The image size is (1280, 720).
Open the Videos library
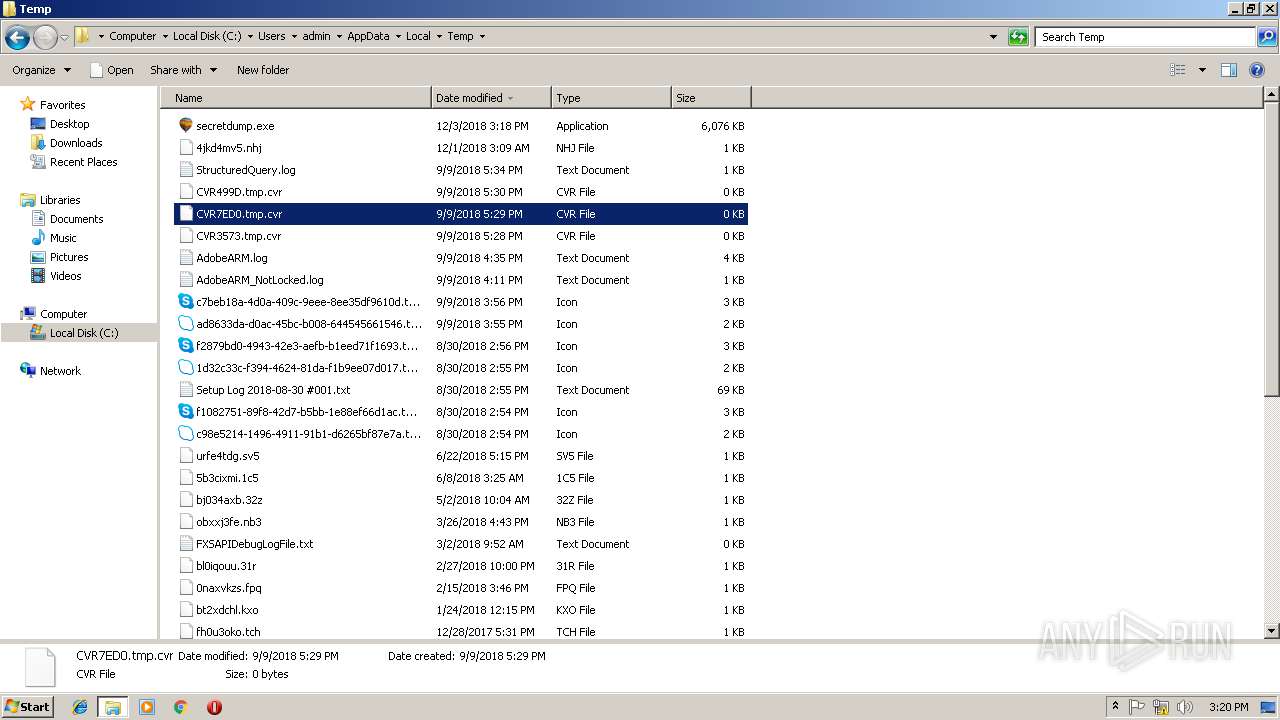pos(66,276)
